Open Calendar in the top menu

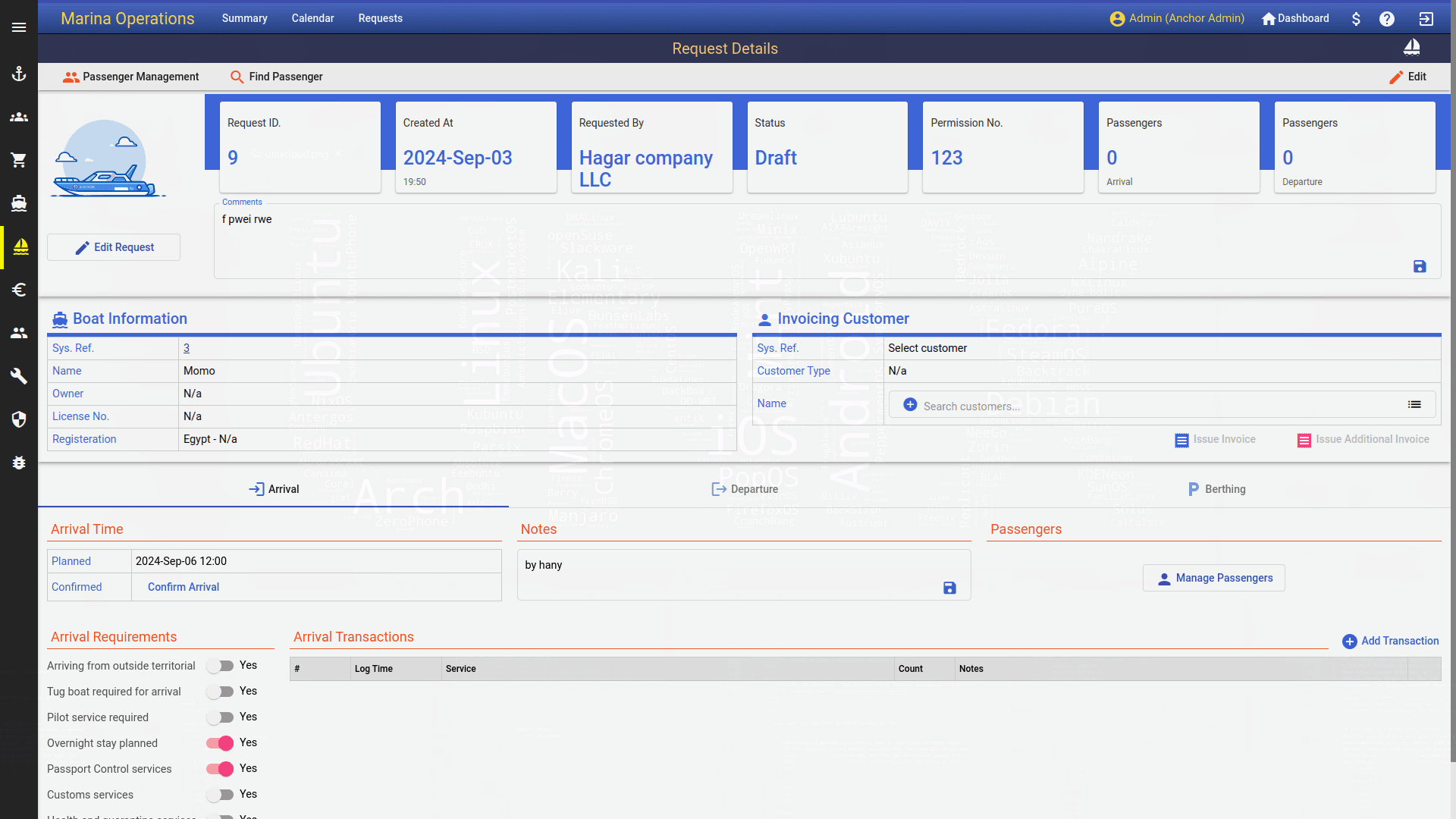(312, 18)
